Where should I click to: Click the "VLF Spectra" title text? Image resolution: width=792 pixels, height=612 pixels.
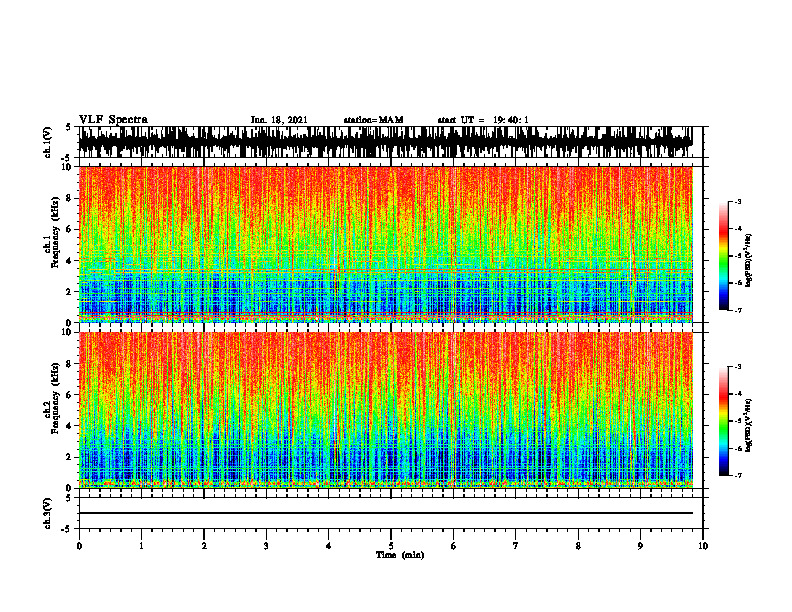click(x=113, y=119)
